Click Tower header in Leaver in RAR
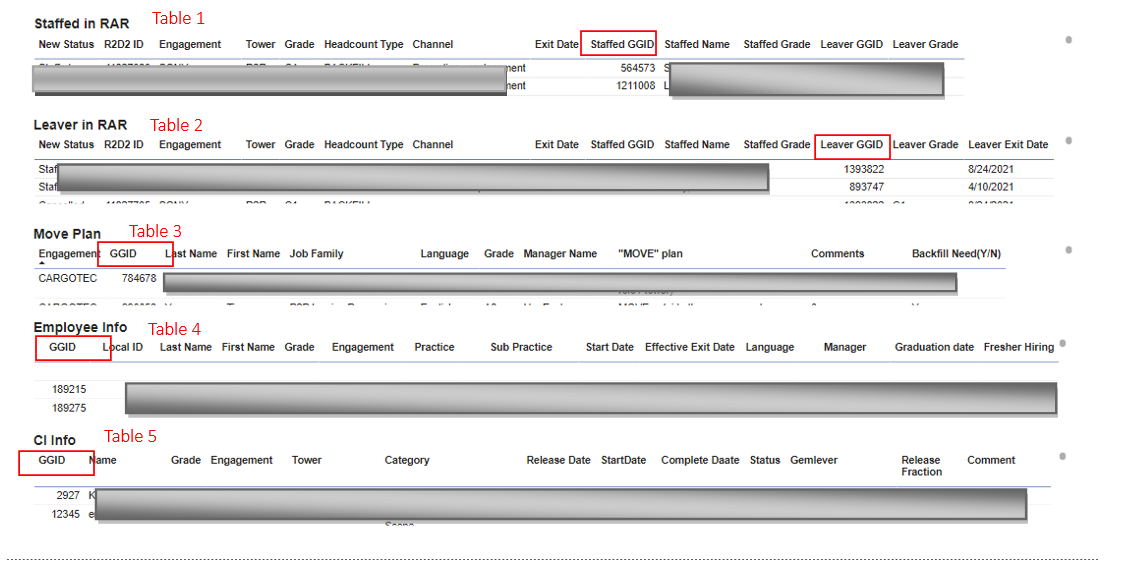The width and height of the screenshot is (1127, 581). [x=260, y=145]
